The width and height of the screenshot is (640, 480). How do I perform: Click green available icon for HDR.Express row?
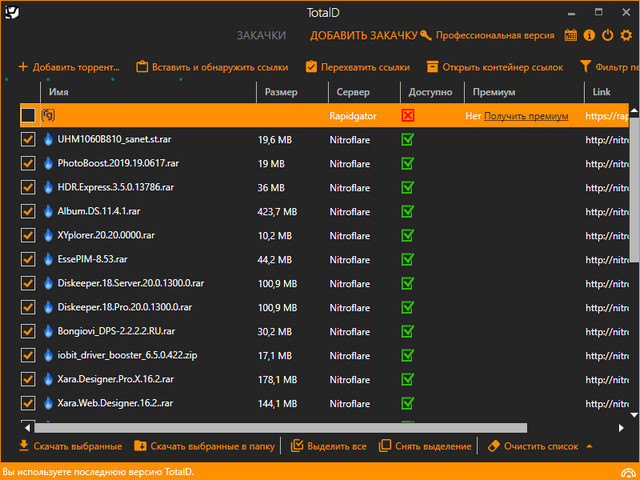coord(407,187)
